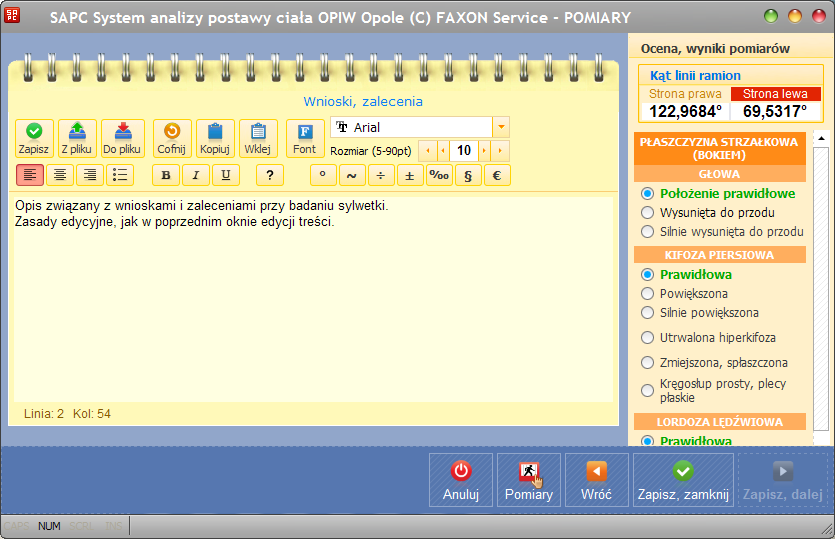Load text with Z pliku button
The height and width of the screenshot is (539, 835).
click(x=78, y=138)
